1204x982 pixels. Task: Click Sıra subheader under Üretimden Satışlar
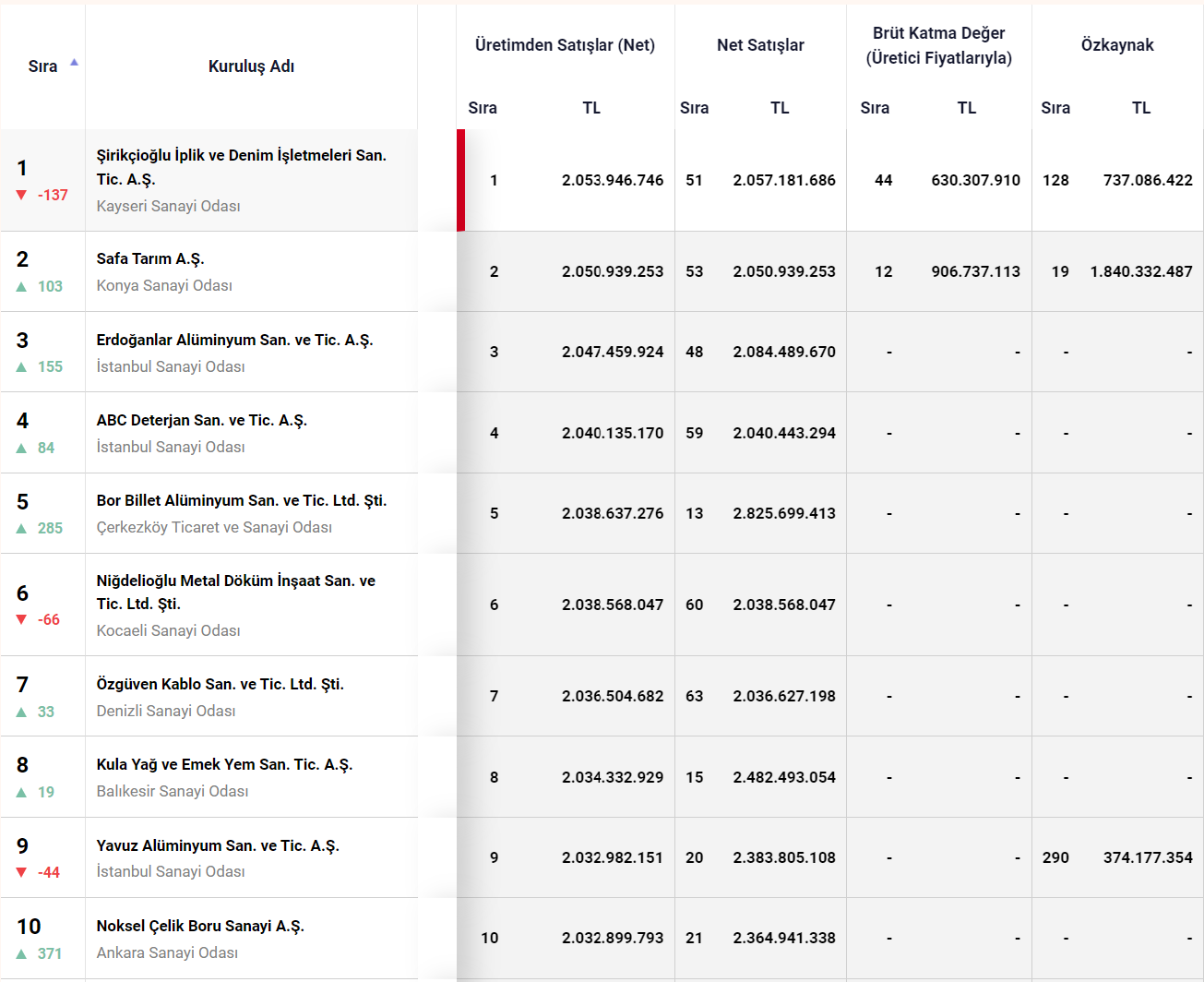tap(483, 108)
